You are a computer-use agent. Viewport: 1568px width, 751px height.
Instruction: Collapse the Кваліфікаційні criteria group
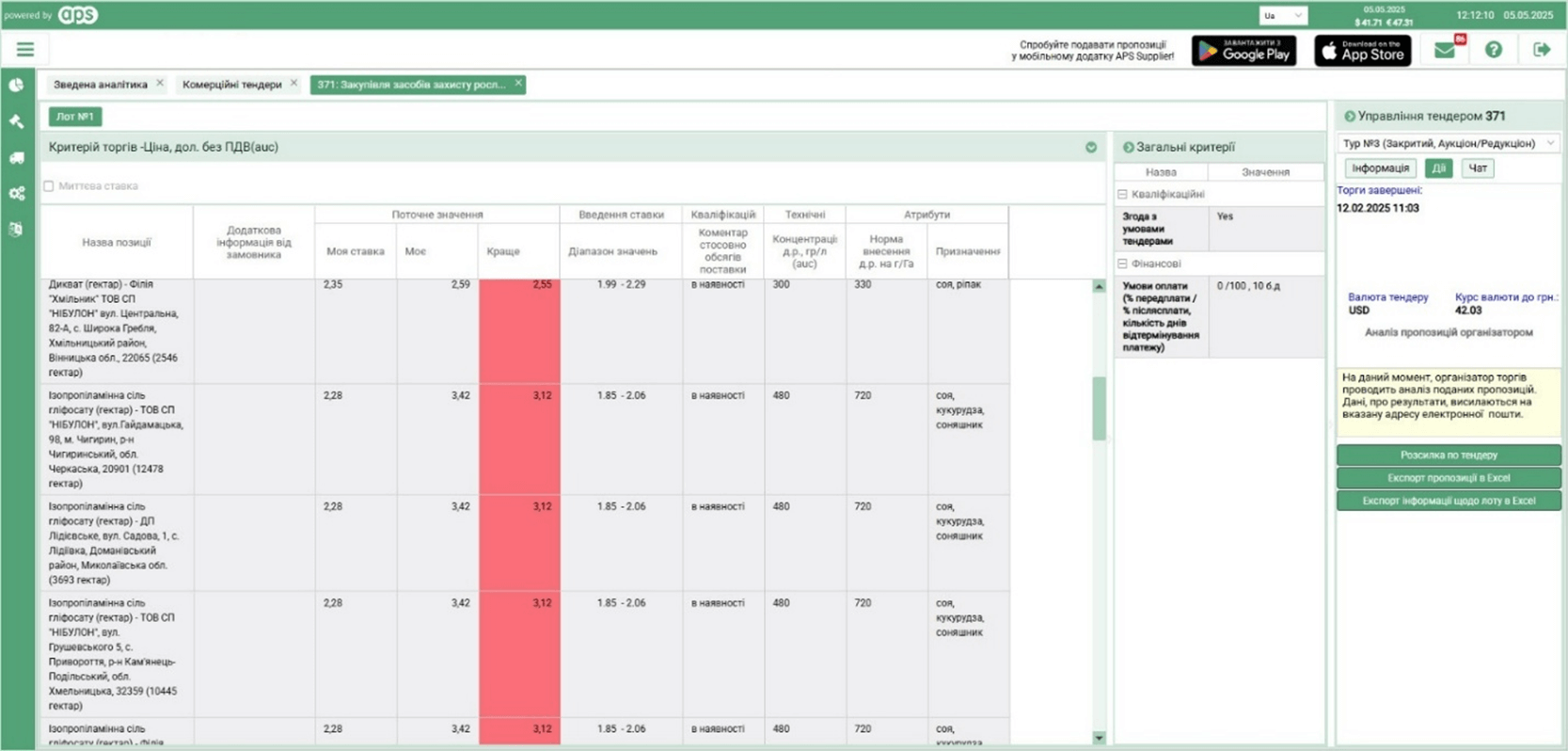[x=1122, y=195]
